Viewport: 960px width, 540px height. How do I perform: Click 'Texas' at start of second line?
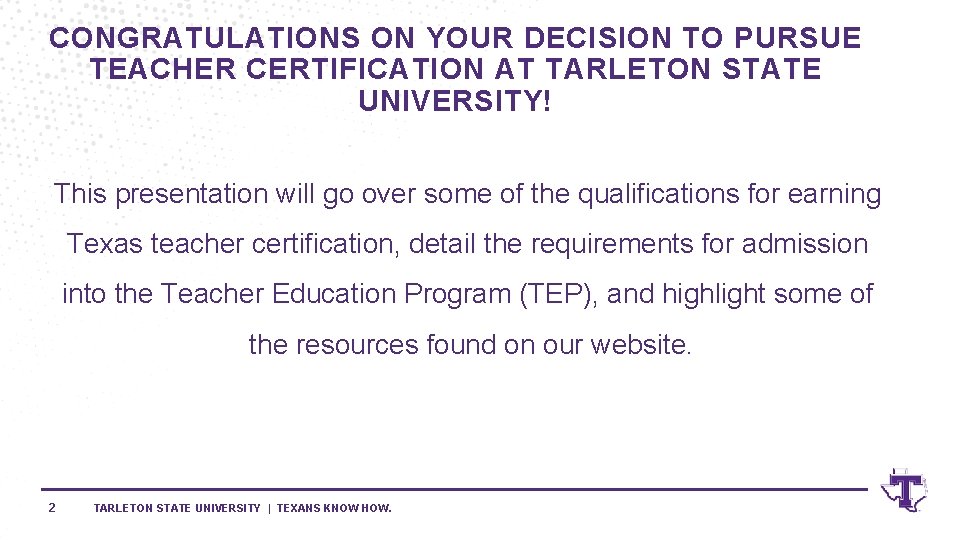coord(105,244)
